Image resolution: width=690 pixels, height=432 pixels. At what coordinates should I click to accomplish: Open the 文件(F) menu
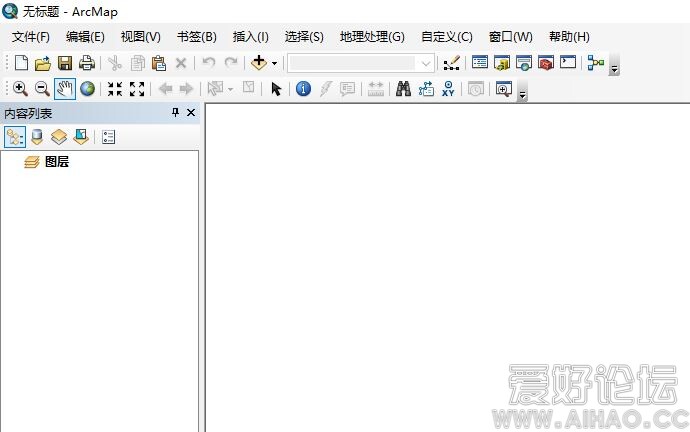point(30,37)
